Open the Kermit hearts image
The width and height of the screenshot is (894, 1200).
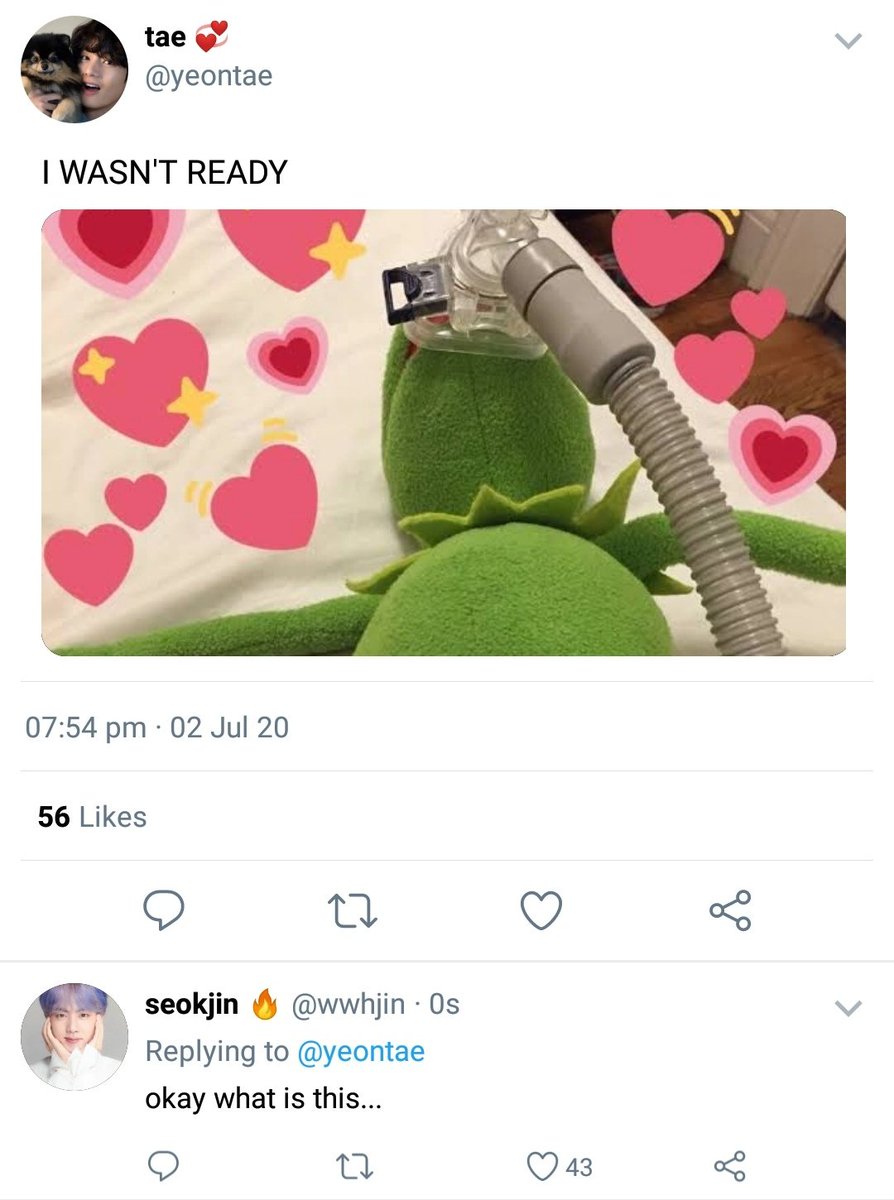[443, 432]
